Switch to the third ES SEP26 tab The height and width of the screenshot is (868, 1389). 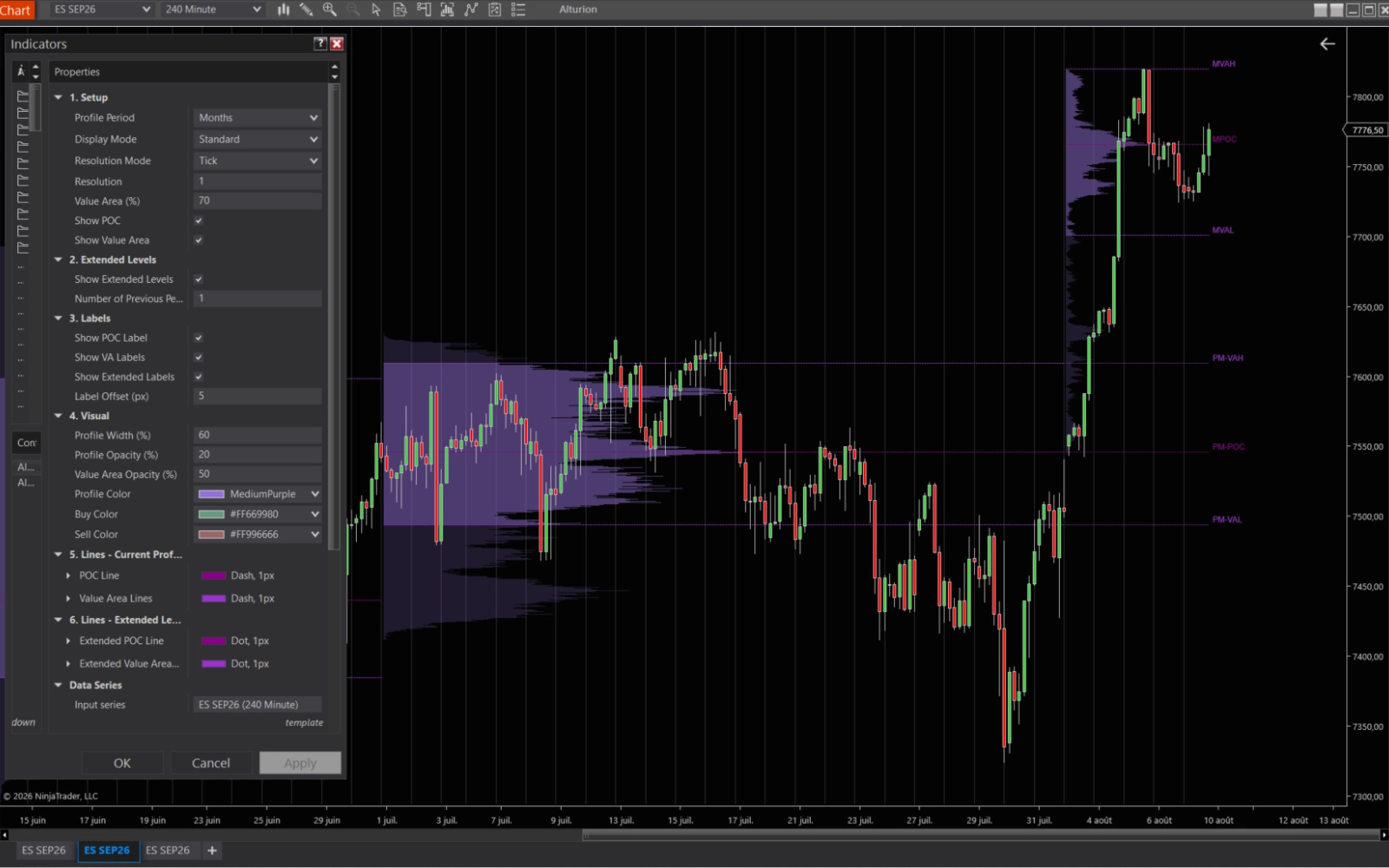click(x=168, y=851)
